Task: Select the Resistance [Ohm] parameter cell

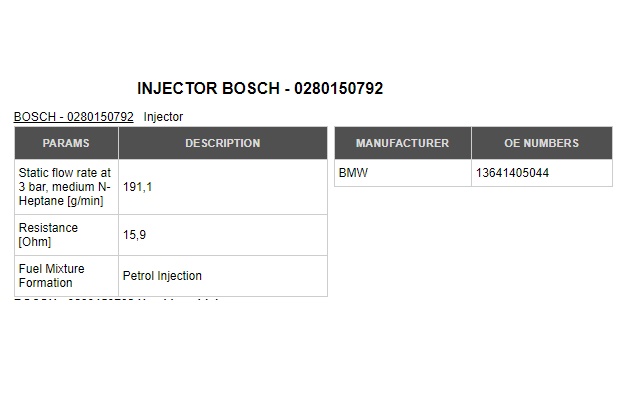Action: point(66,235)
